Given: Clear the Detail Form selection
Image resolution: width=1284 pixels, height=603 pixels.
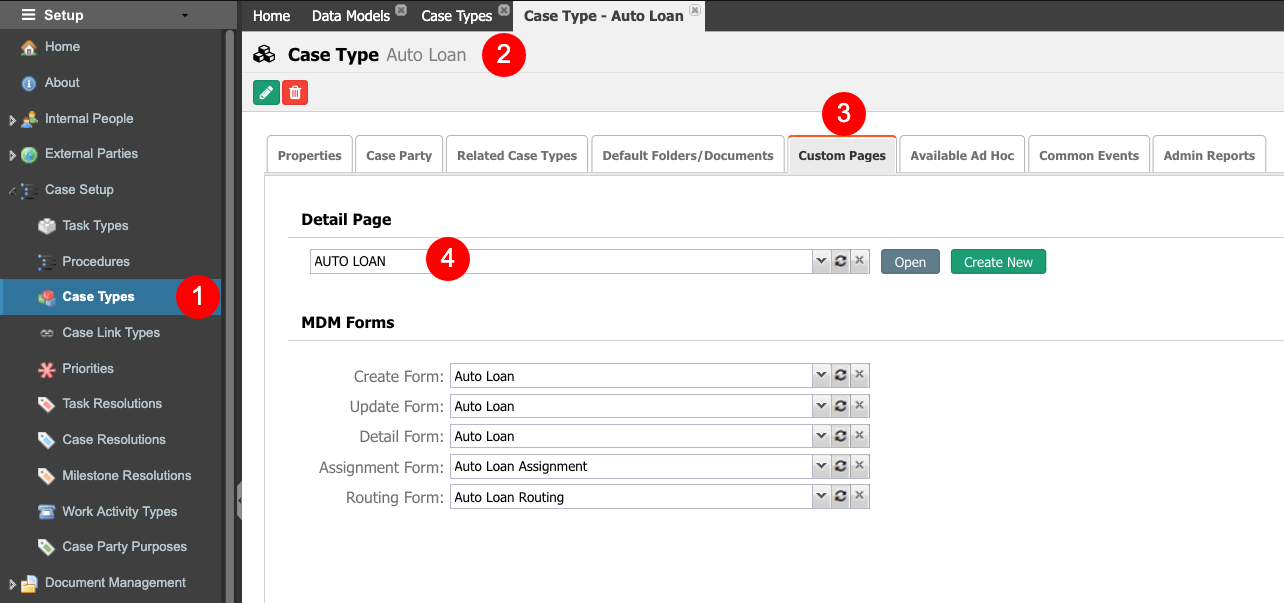Looking at the screenshot, I should [859, 436].
